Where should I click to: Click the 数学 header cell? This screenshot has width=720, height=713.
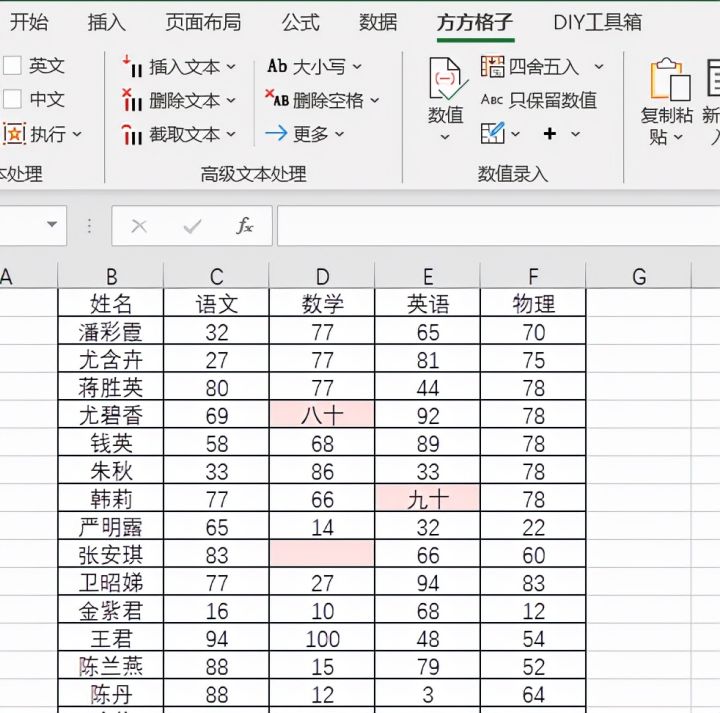tap(322, 303)
